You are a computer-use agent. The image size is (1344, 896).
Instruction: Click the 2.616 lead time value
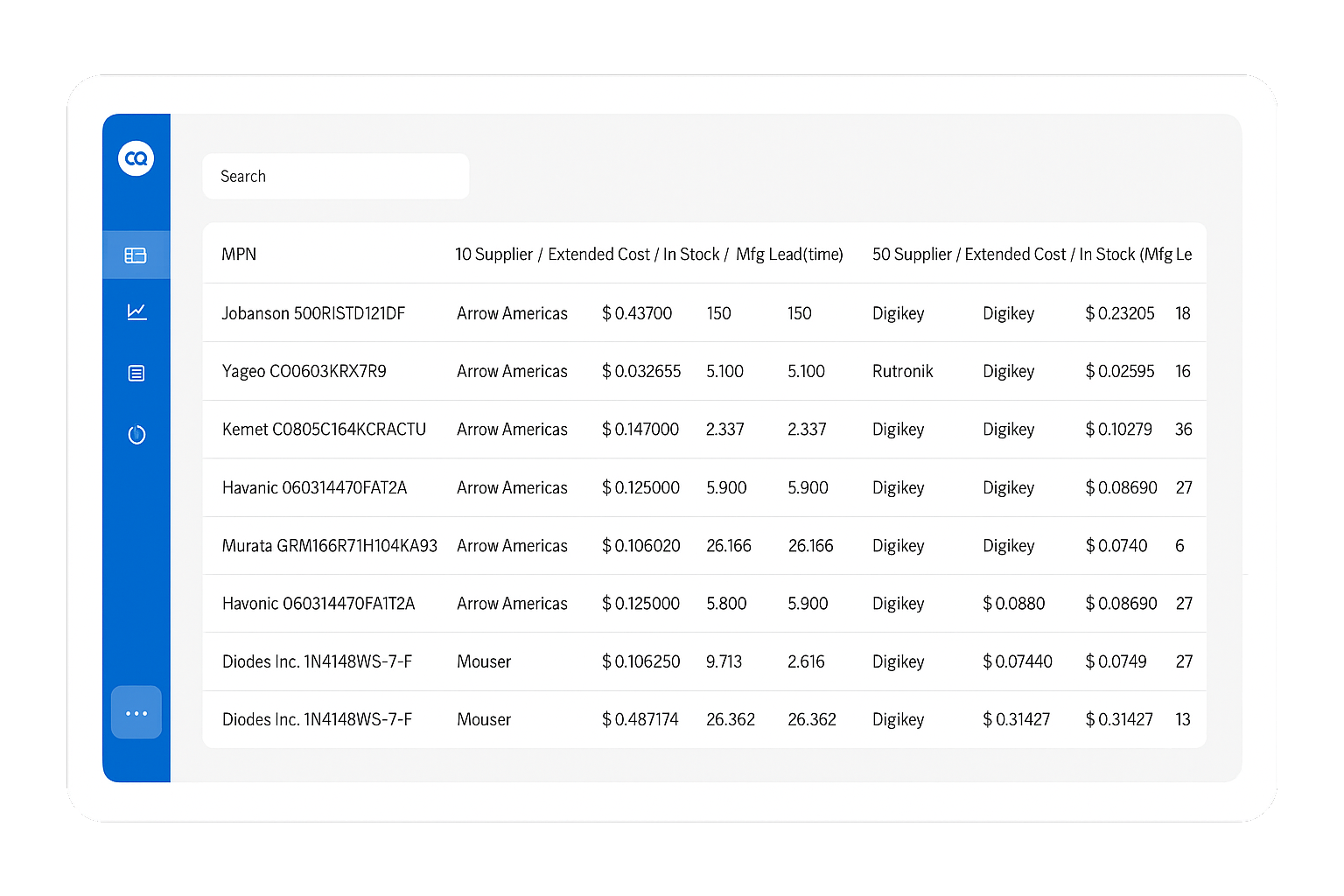[806, 661]
